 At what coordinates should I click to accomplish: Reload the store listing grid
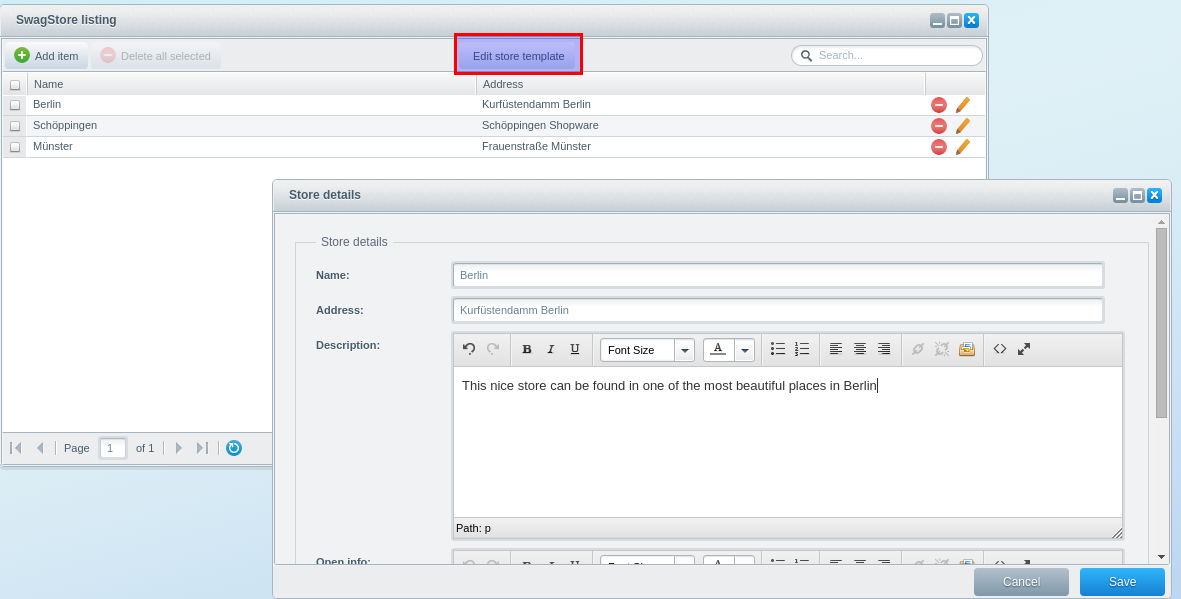tap(234, 448)
